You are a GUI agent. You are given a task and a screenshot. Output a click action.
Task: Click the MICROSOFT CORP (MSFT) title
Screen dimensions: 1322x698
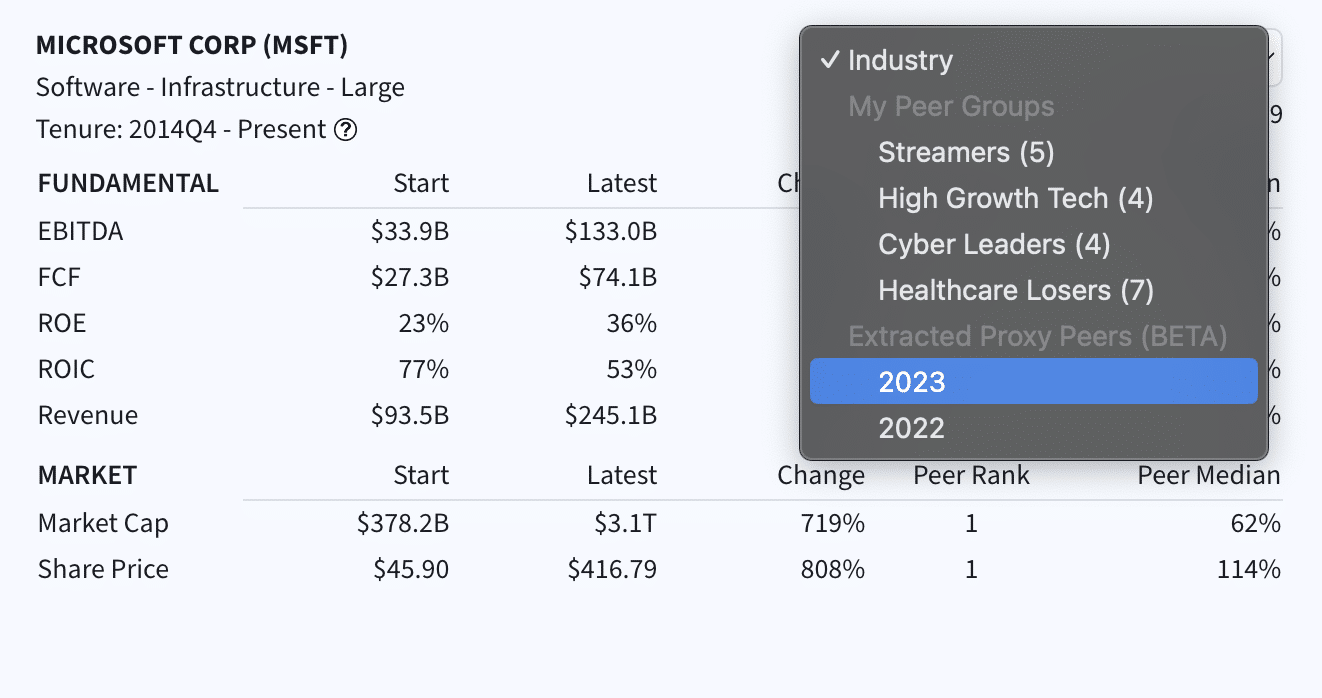tap(192, 45)
